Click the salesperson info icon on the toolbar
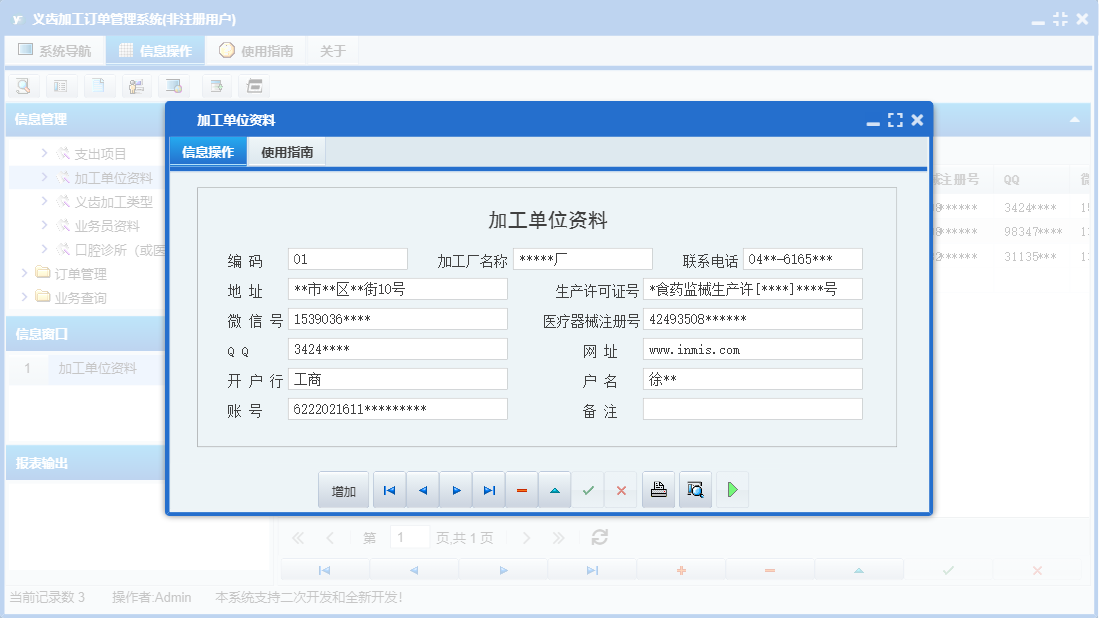 point(136,86)
